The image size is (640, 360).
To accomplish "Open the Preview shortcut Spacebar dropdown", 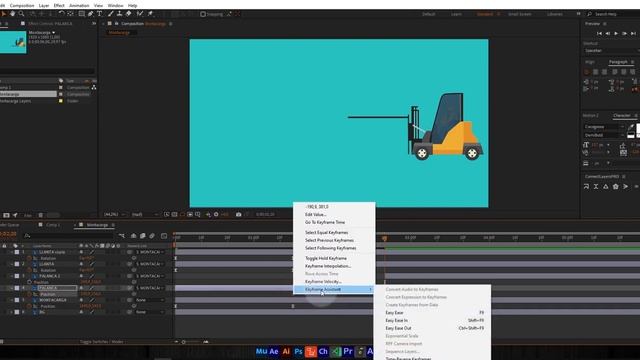I will coord(611,51).
